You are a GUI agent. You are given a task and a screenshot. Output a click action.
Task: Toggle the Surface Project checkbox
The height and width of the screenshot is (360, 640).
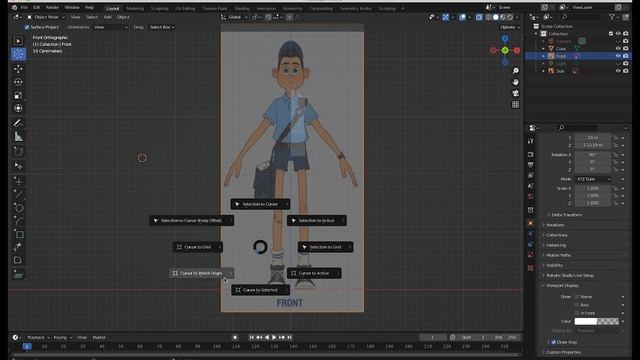tap(27, 27)
